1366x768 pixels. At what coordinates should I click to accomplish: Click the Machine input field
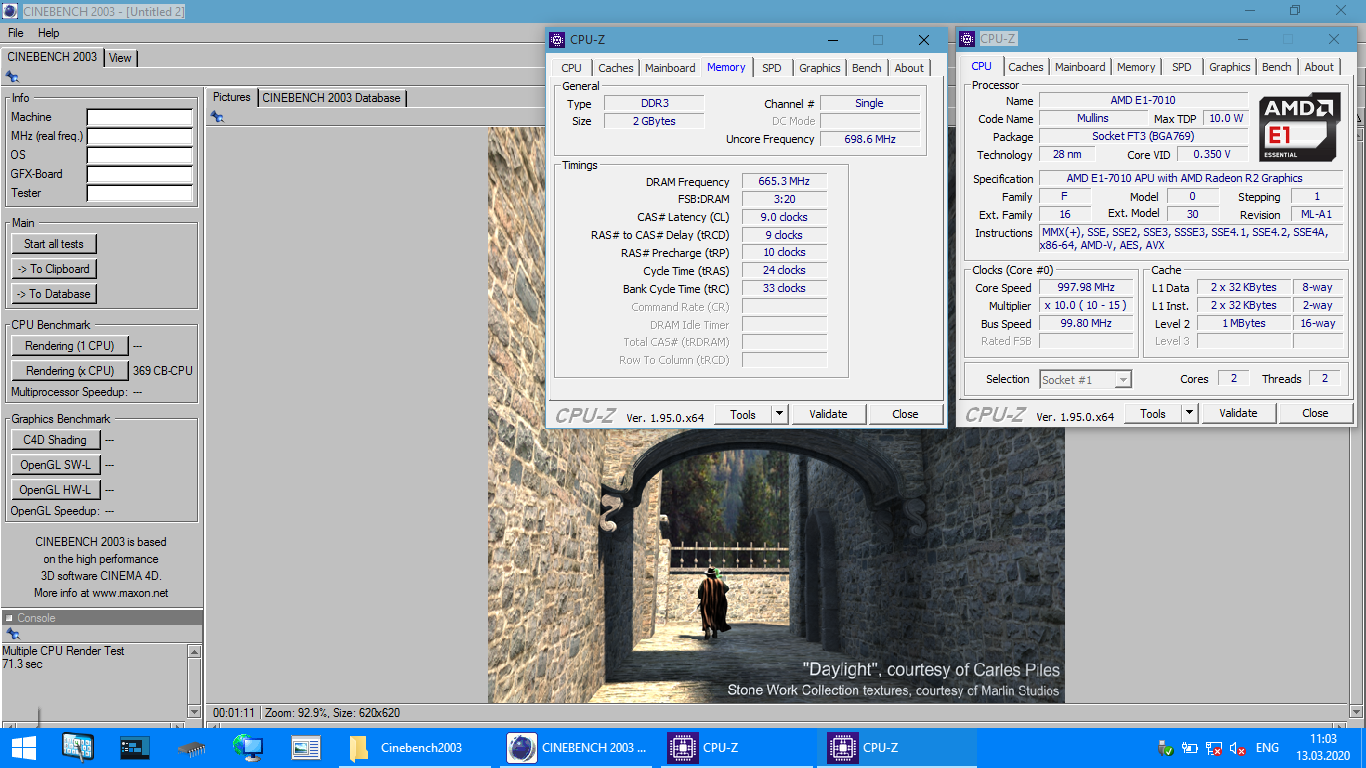tap(139, 118)
